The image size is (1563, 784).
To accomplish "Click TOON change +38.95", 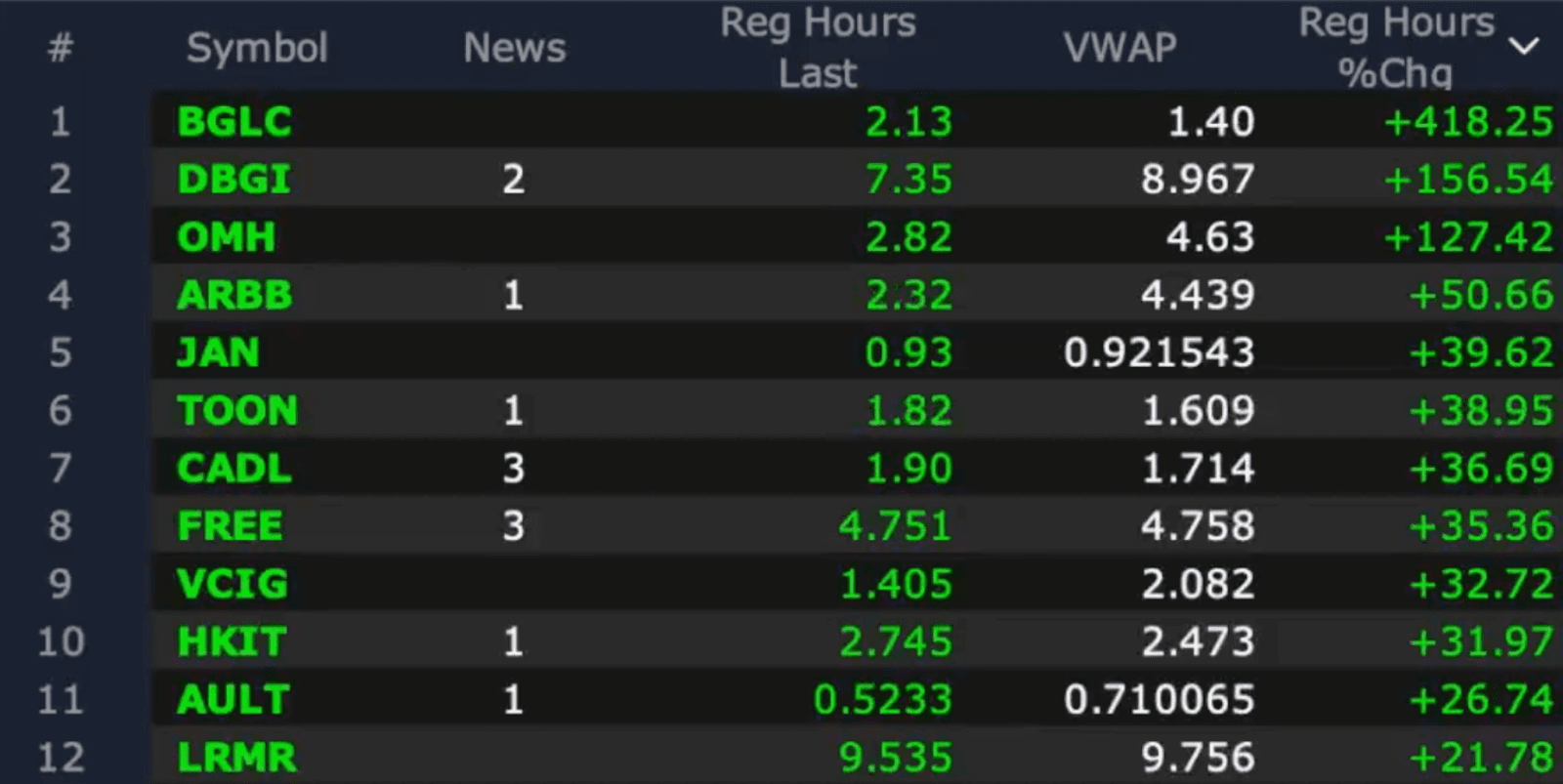I will 1481,410.
